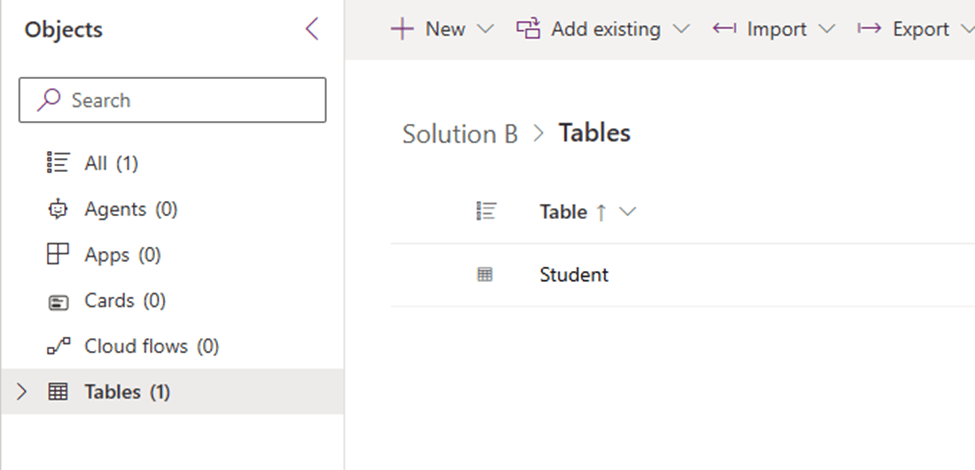Viewport: 975px width, 470px height.
Task: Expand the Tables tree node arrow
Action: (x=23, y=392)
